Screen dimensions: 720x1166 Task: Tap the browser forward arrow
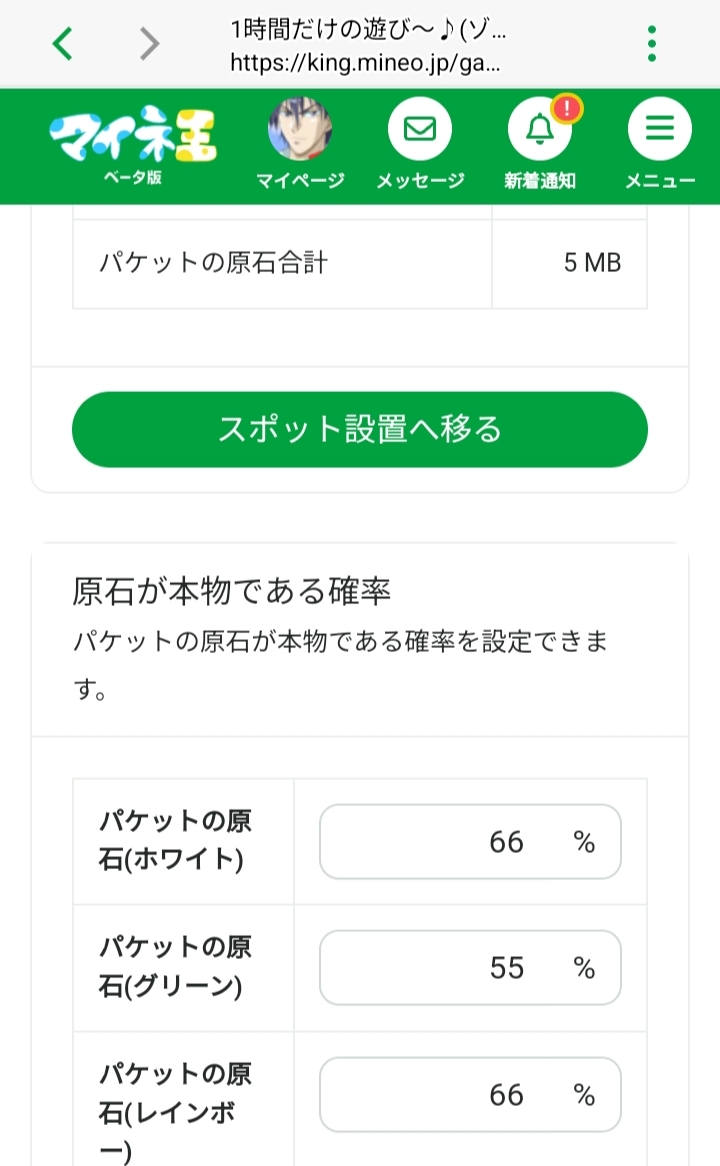pos(149,44)
